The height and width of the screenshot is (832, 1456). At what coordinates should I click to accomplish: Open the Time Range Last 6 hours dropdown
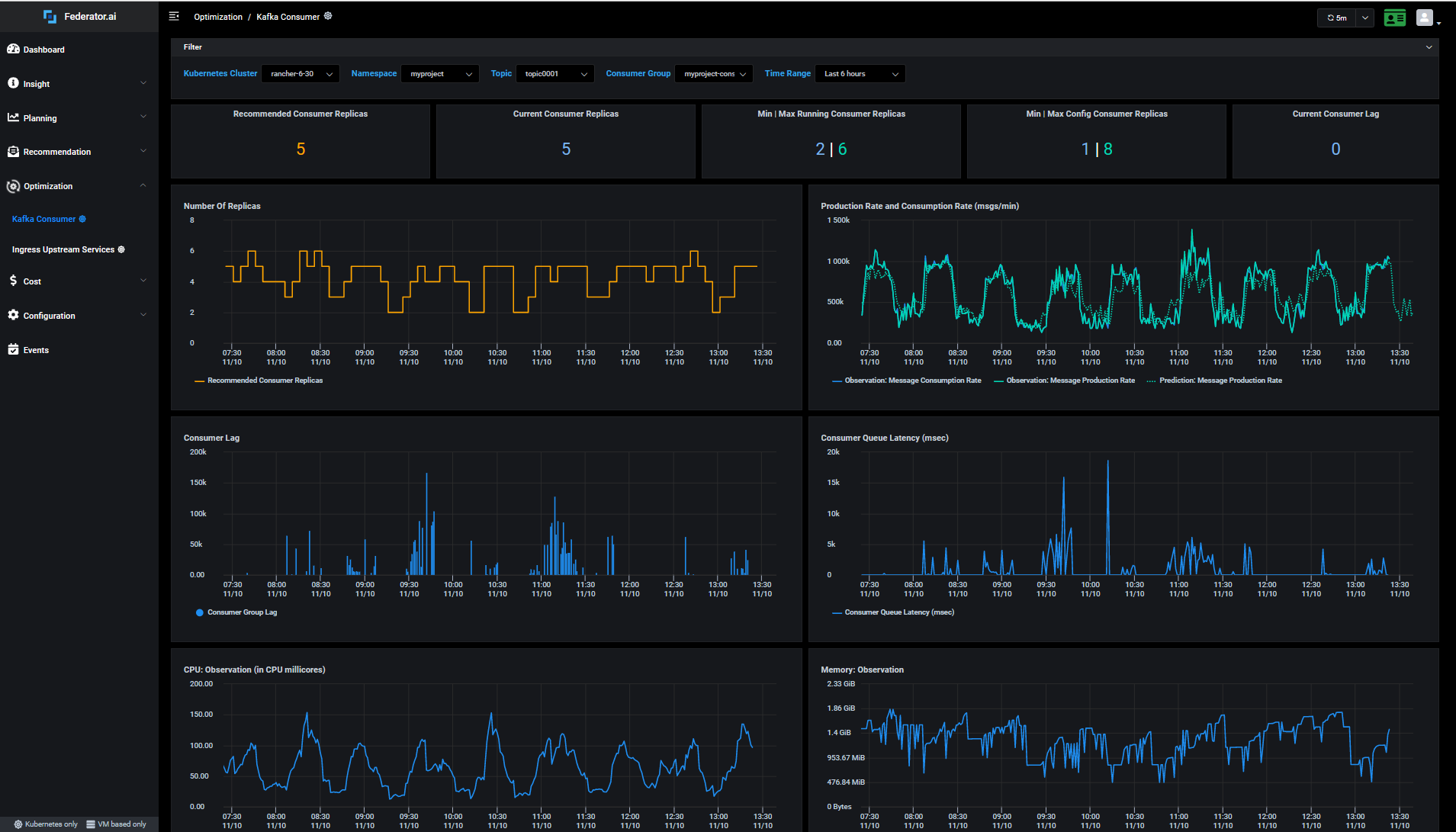point(860,74)
